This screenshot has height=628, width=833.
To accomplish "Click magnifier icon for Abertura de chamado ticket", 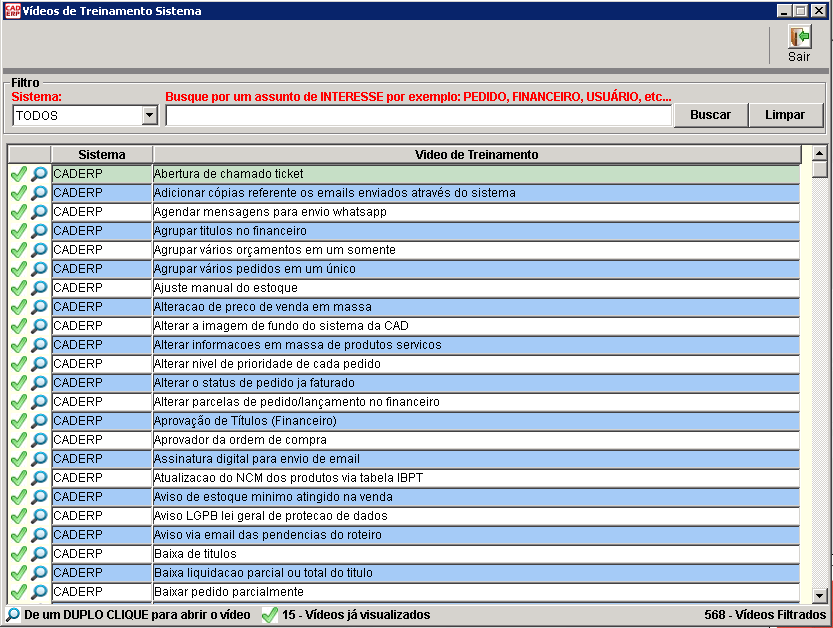I will pyautogui.click(x=39, y=174).
